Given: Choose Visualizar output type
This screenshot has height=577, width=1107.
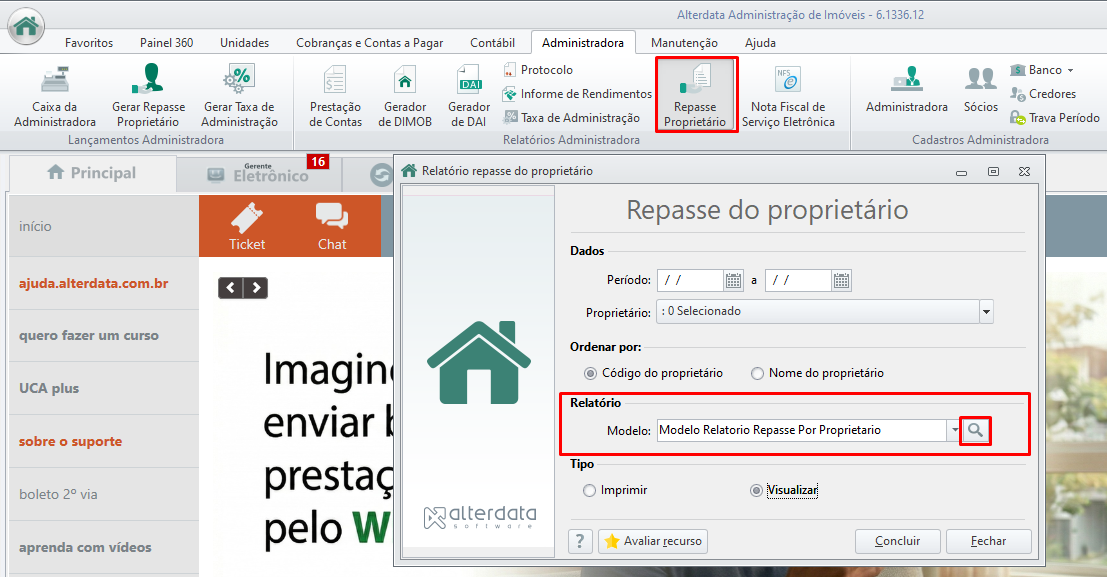Looking at the screenshot, I should tap(784, 490).
